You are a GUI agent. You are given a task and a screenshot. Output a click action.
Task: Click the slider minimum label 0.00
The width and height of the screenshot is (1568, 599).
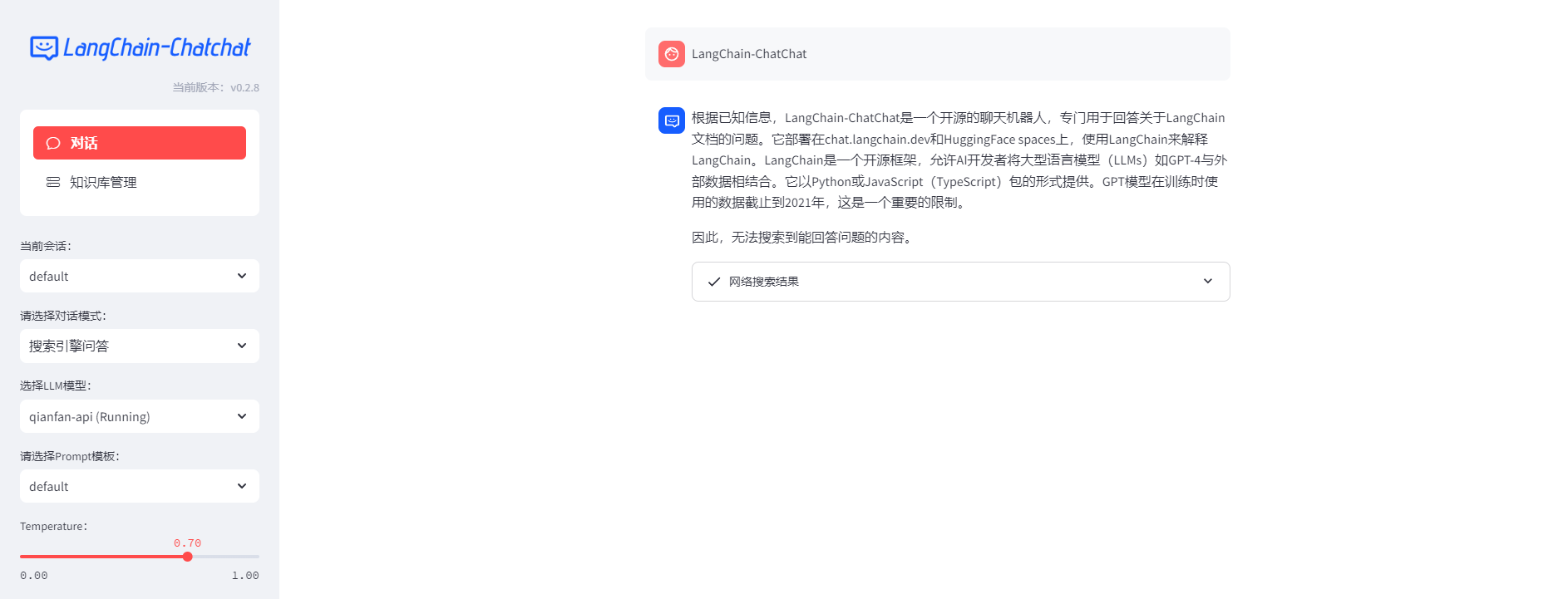pos(34,575)
